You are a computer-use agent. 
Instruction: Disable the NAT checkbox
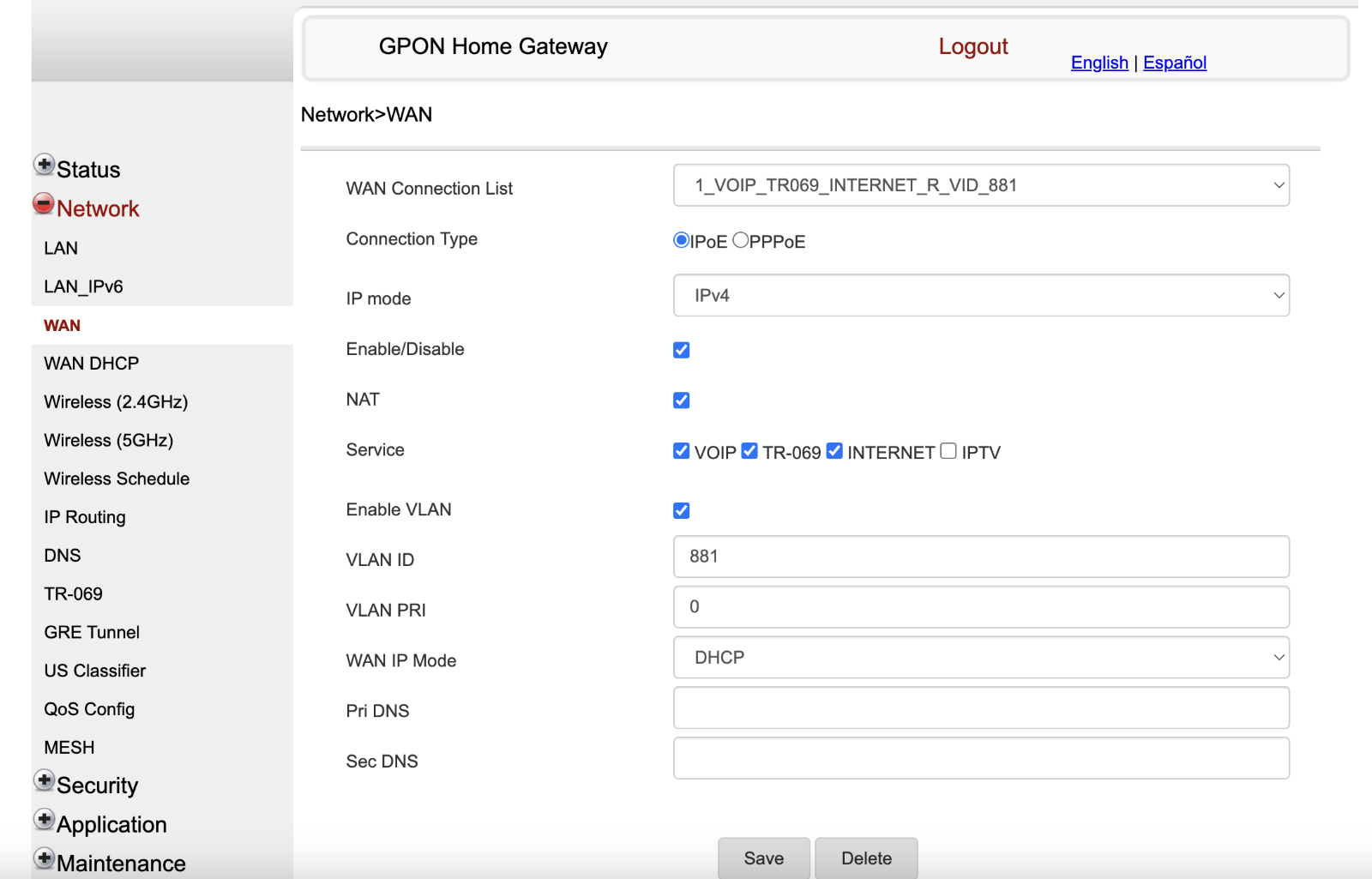pyautogui.click(x=681, y=400)
